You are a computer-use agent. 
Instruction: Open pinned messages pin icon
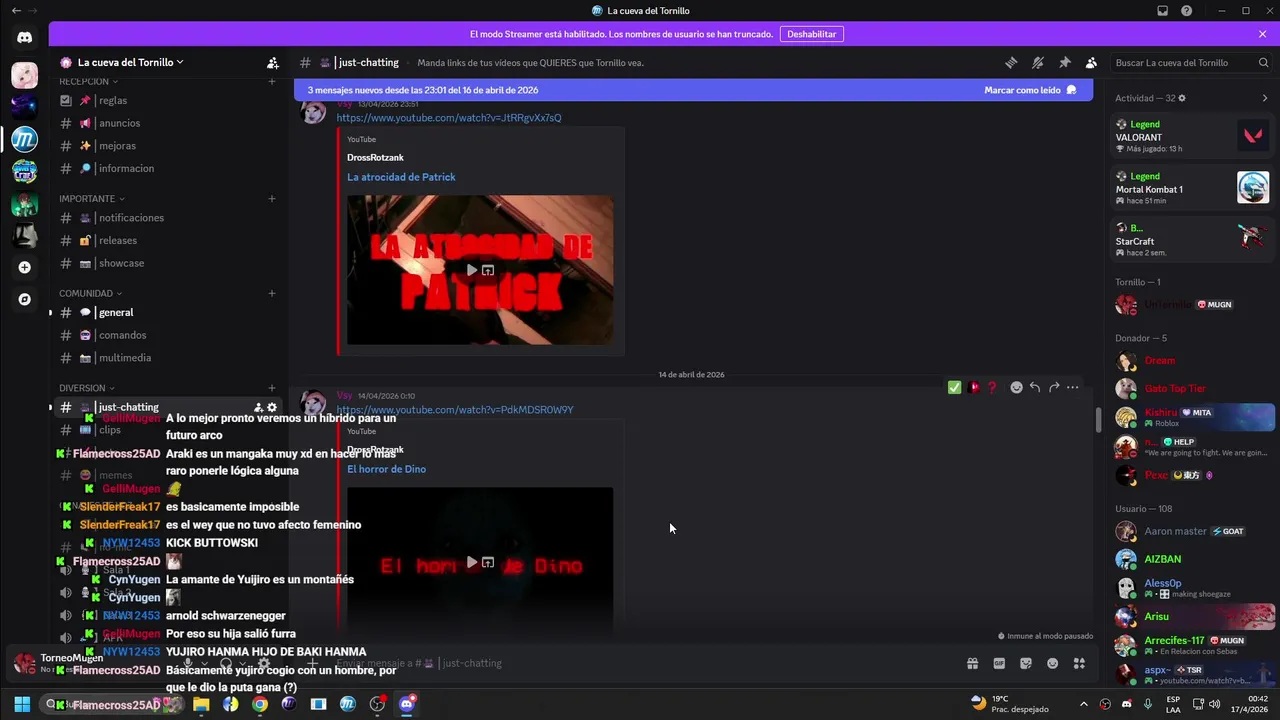click(x=1065, y=62)
